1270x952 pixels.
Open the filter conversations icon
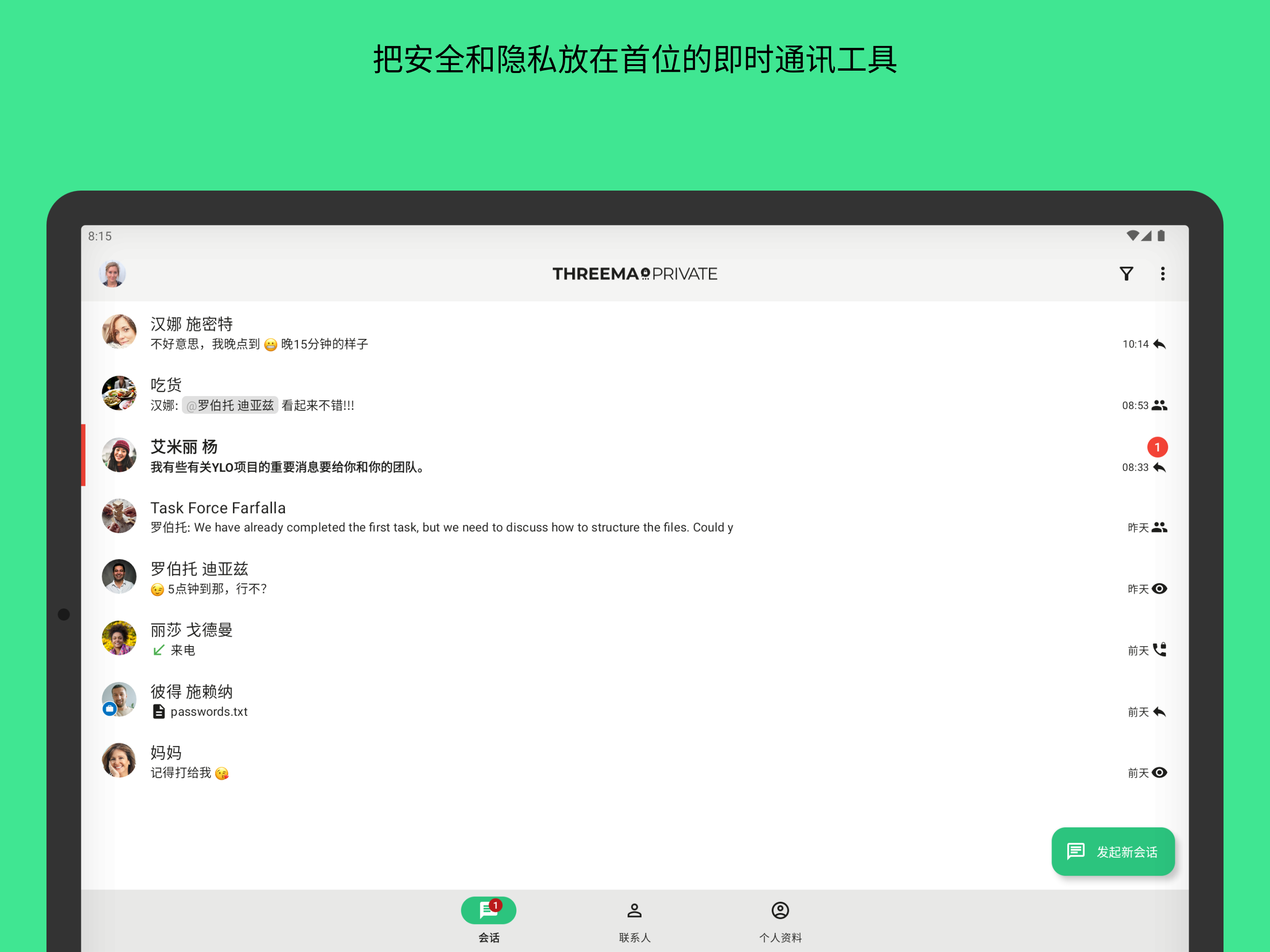[1126, 274]
